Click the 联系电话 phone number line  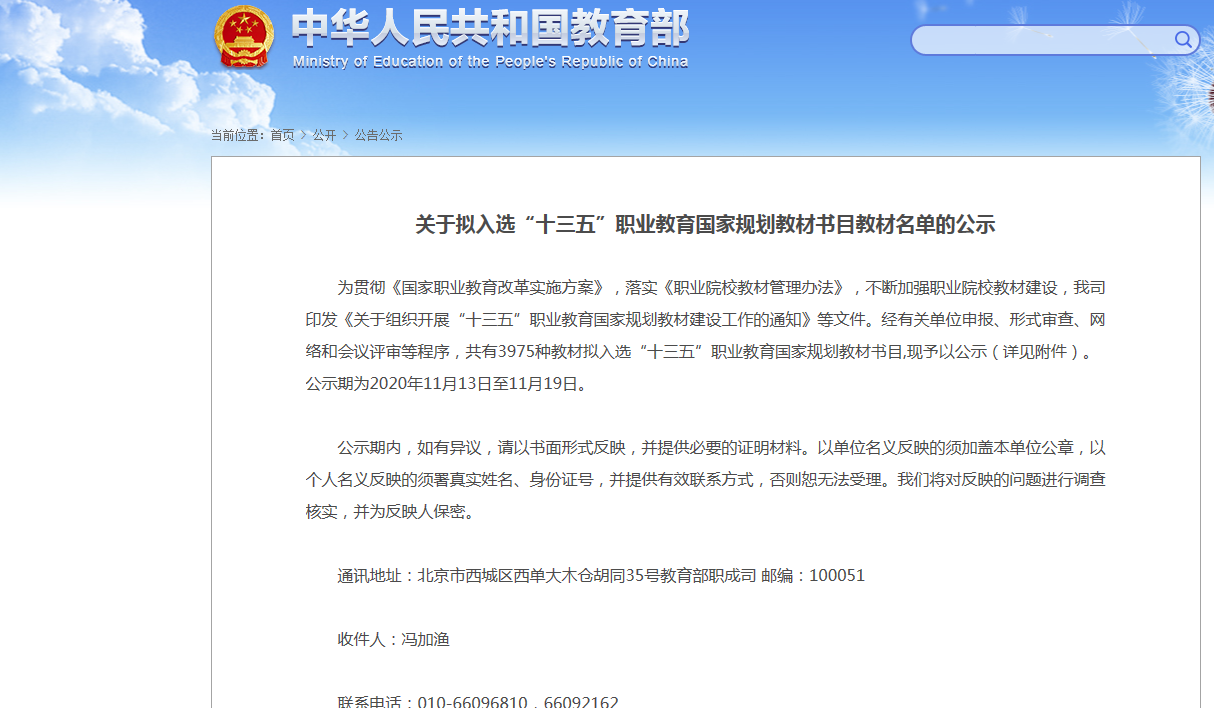(478, 702)
